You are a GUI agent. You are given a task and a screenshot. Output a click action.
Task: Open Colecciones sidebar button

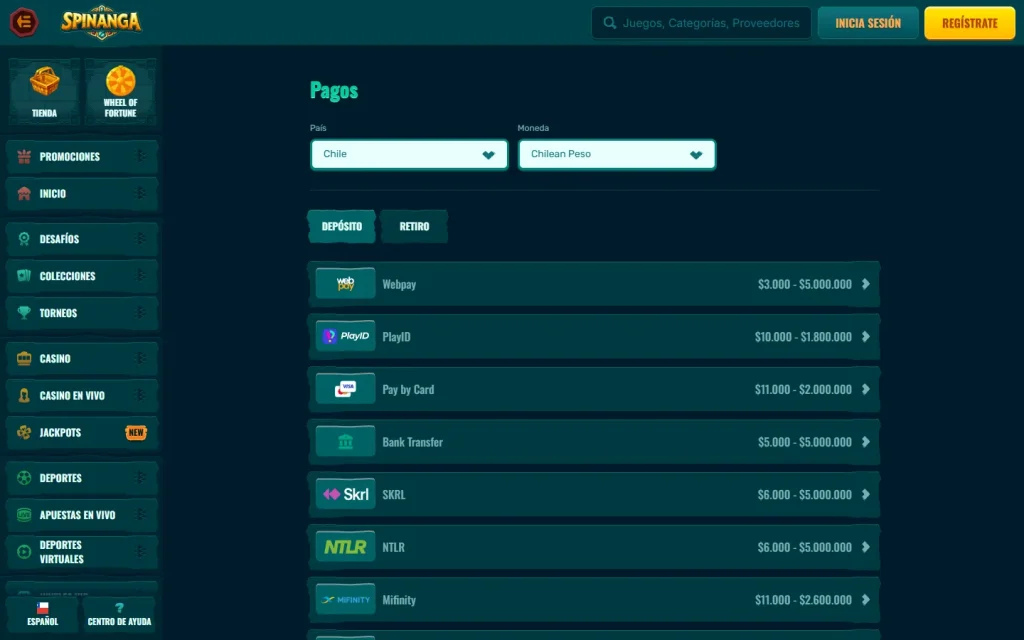click(x=82, y=276)
